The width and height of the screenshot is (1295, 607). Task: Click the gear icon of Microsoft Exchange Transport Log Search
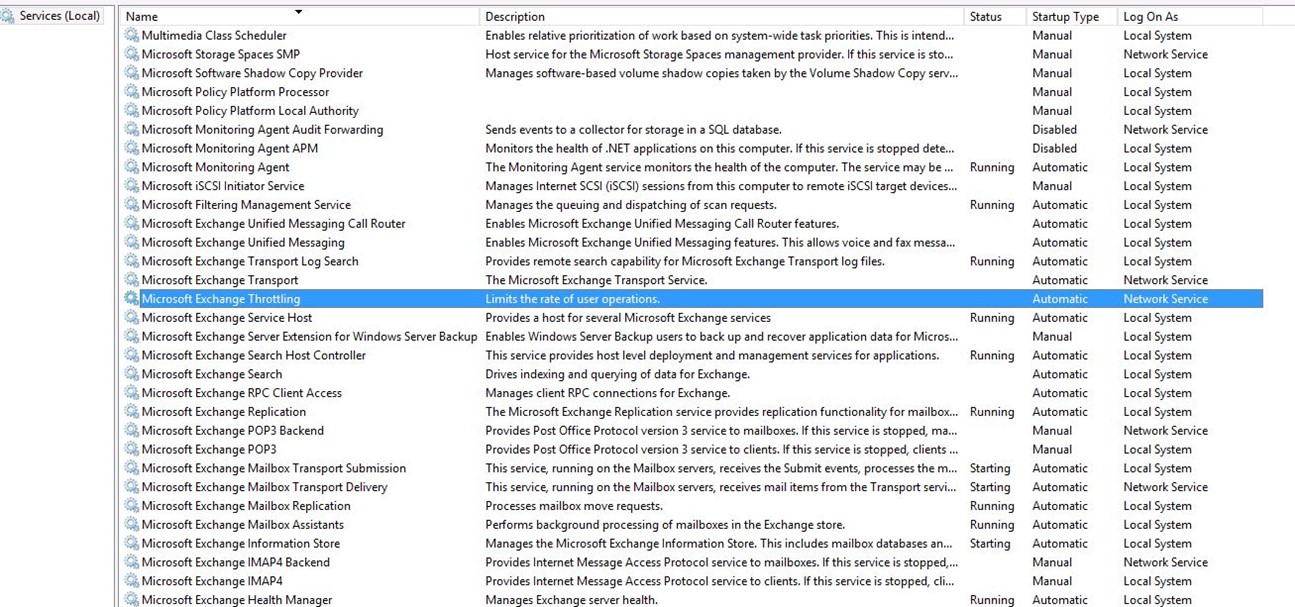coord(132,261)
